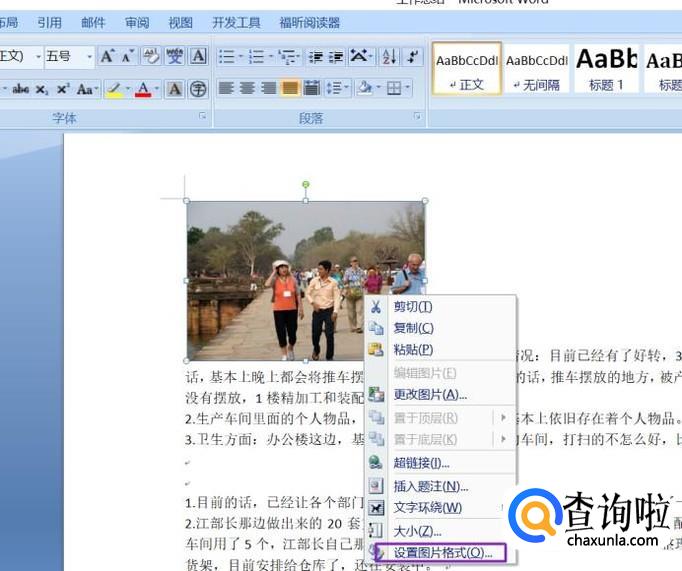Open the Asian layout (中文版式) tool

359,57
